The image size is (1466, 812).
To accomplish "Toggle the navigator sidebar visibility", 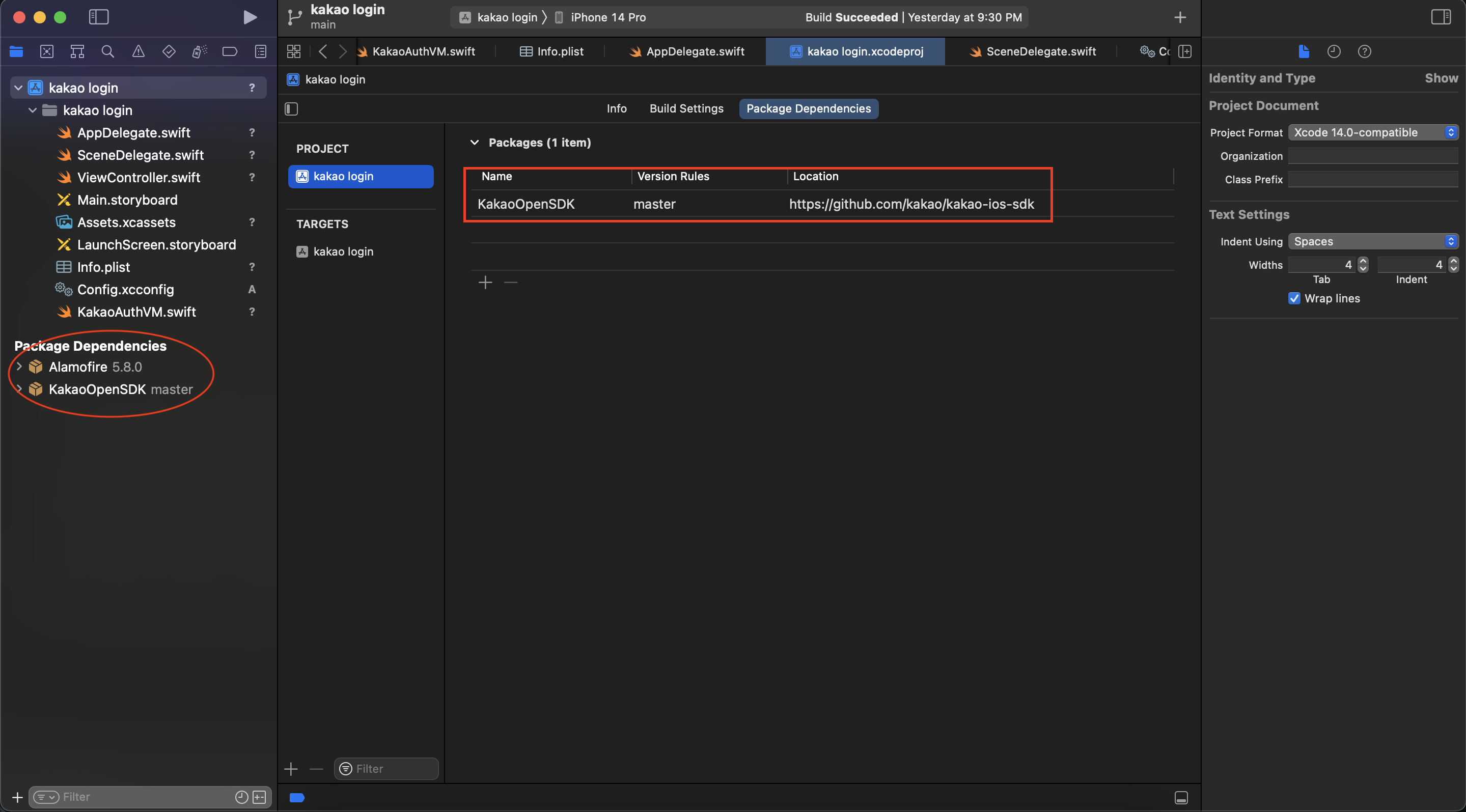I will point(98,17).
